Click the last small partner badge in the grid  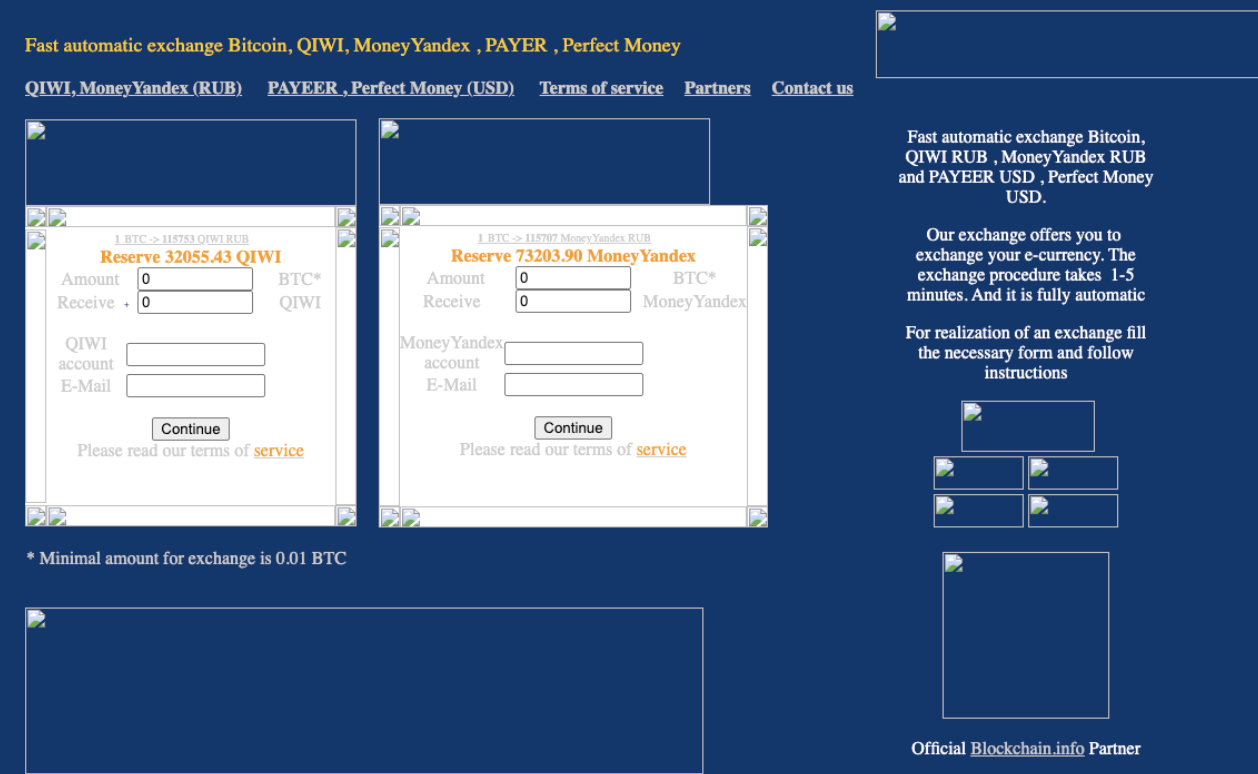click(1072, 510)
